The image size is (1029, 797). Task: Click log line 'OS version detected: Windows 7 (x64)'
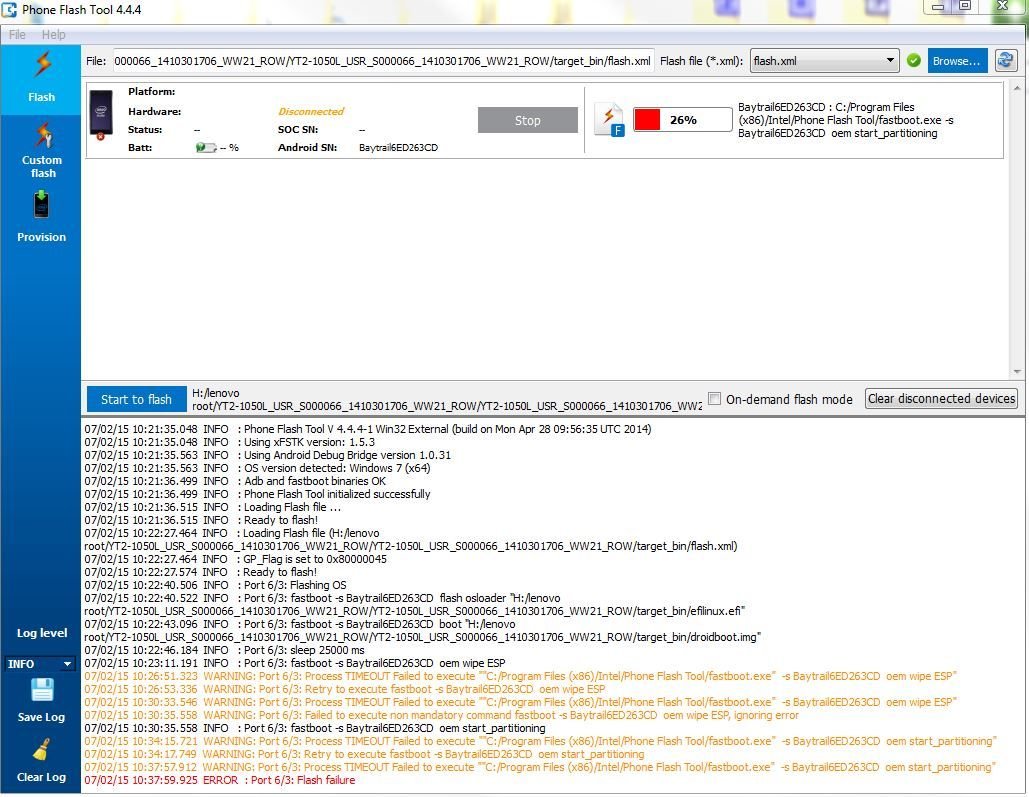(x=257, y=468)
